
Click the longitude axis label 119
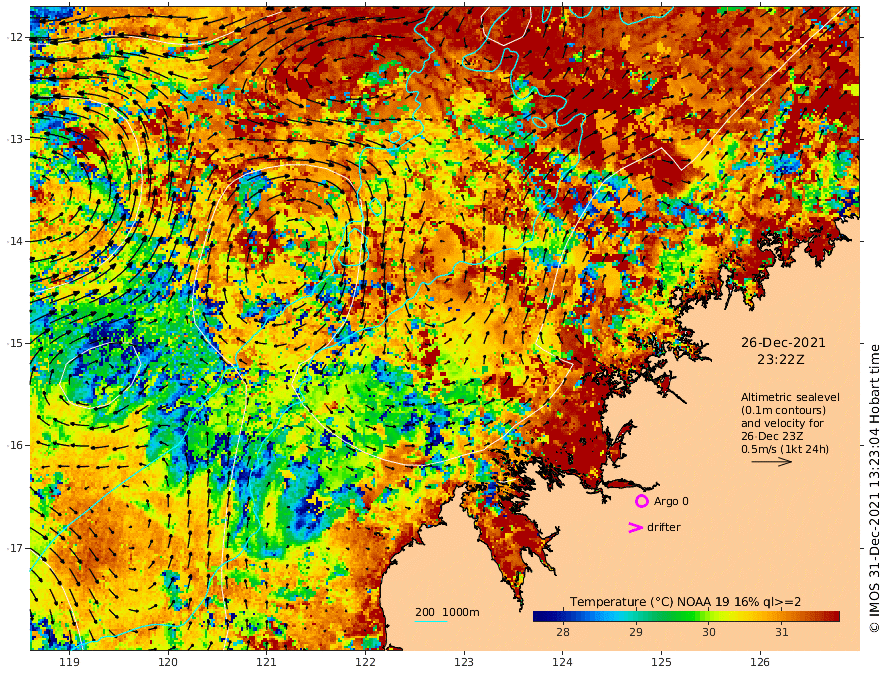point(69,663)
